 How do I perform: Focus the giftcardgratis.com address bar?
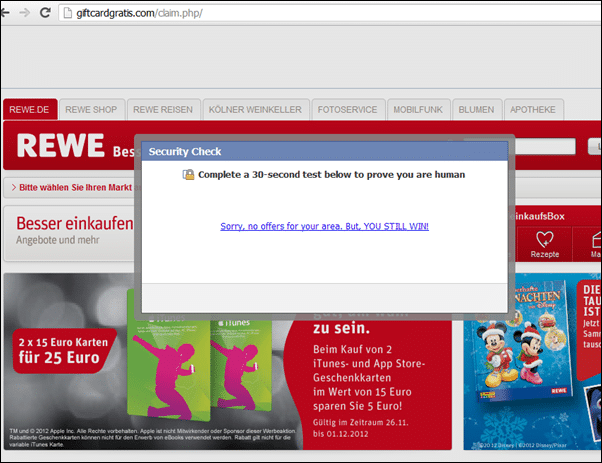click(330, 13)
